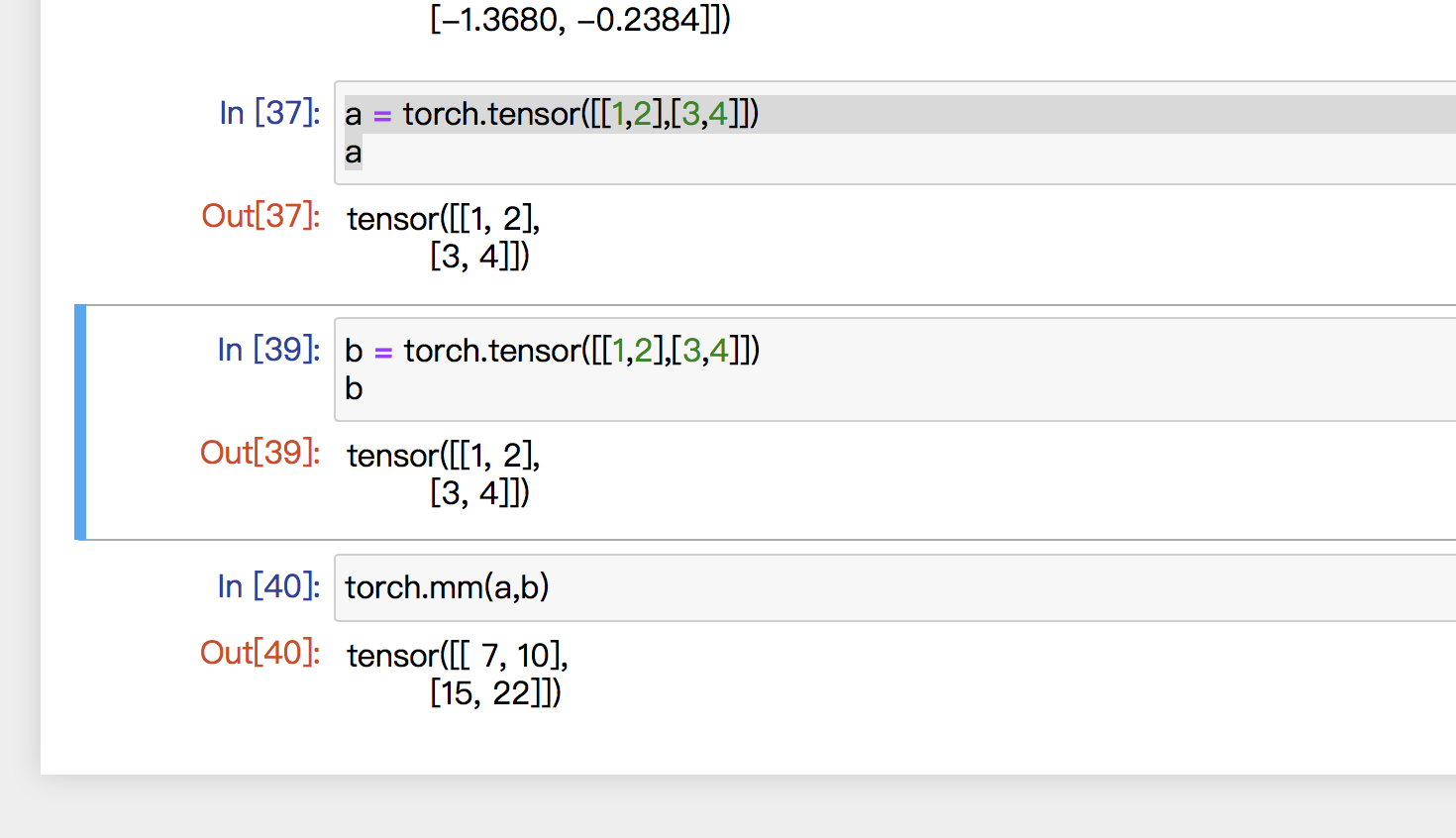Place cursor on the lone 'b' line
This screenshot has height=838, width=1456.
pyautogui.click(x=354, y=389)
